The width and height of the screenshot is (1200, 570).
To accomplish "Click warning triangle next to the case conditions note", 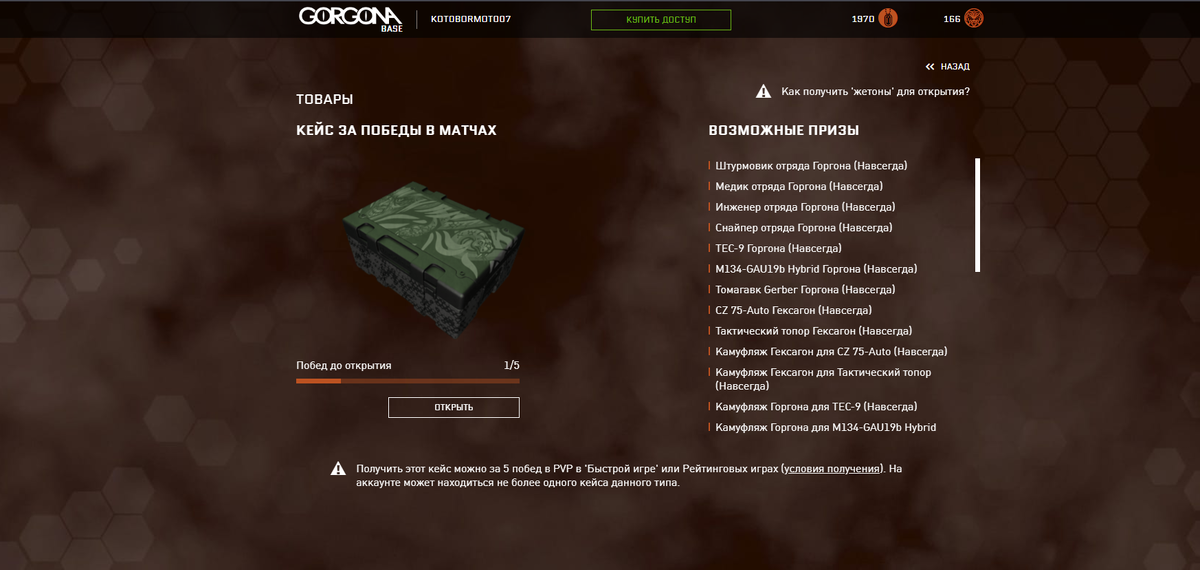I will coord(340,468).
